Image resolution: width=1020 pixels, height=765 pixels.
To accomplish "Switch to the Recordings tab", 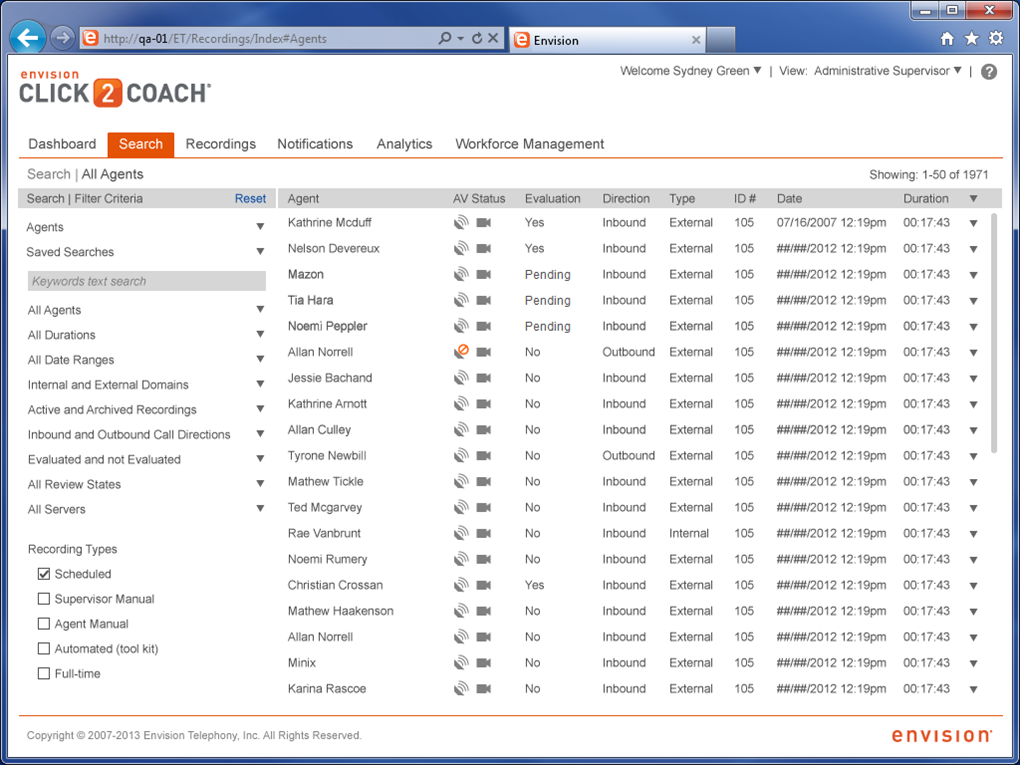I will (220, 144).
